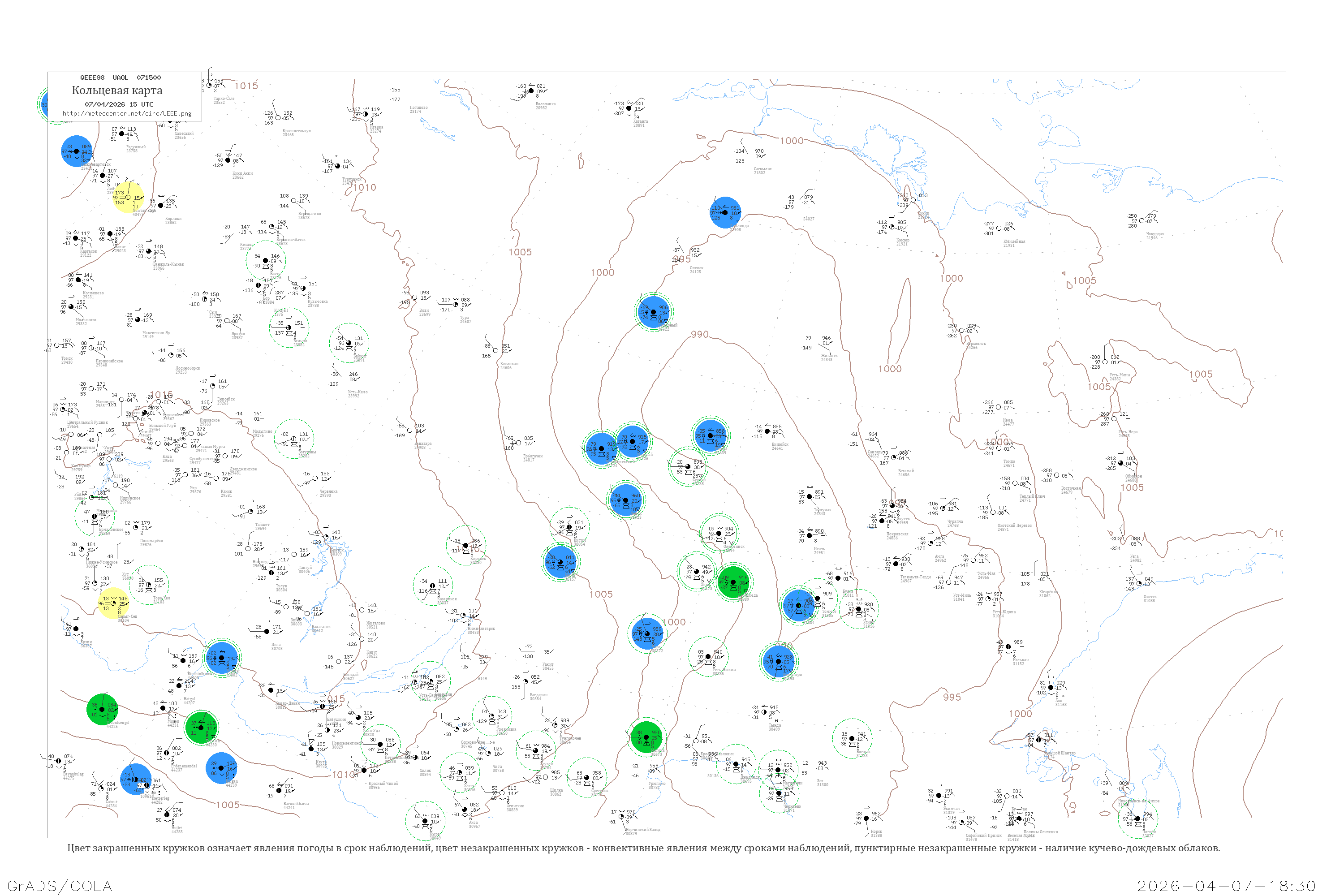Click the blue Джалинда station circle
This screenshot has height=896, width=1344.
pos(724,212)
